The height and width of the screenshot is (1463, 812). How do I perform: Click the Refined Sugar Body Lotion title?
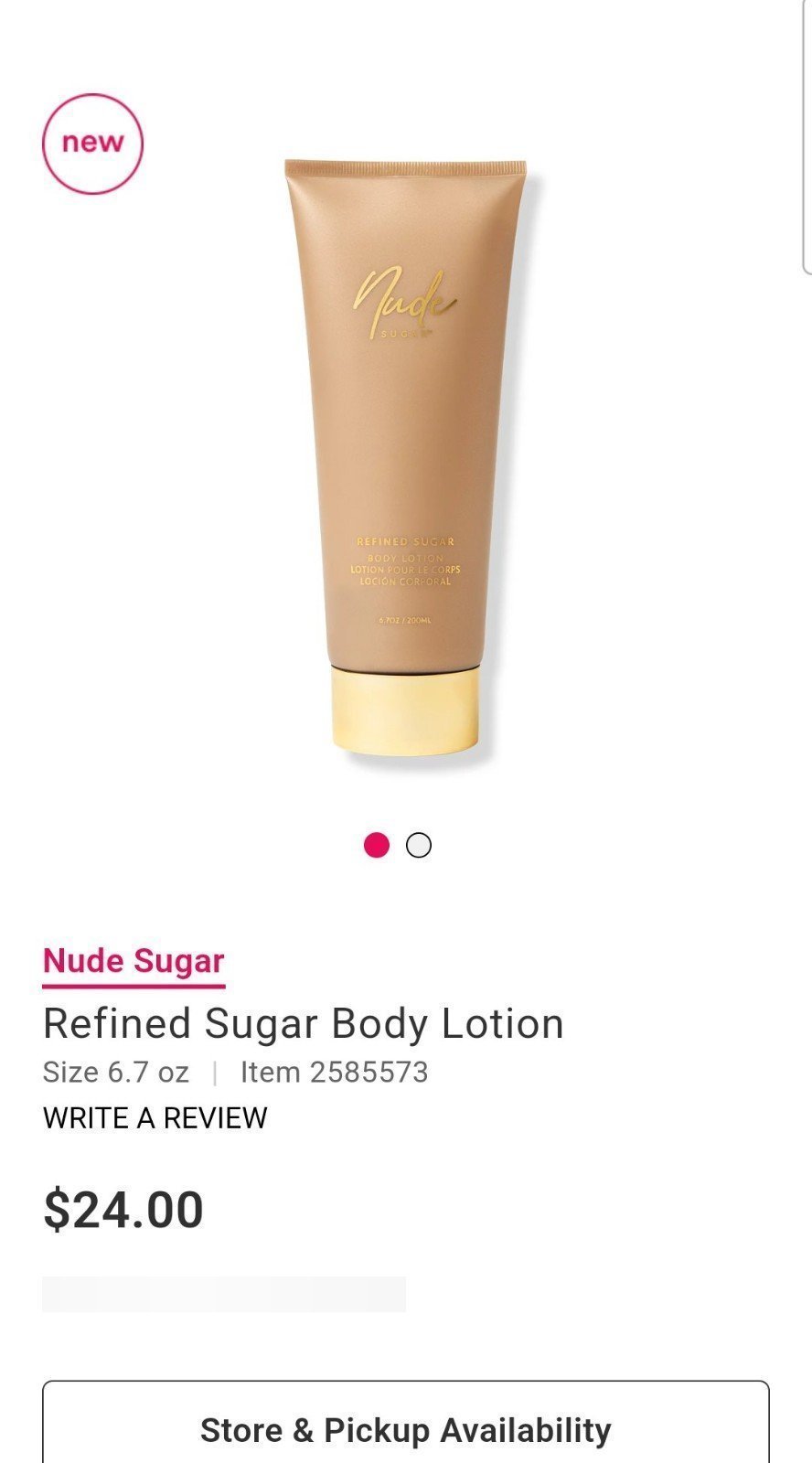pyautogui.click(x=304, y=1024)
